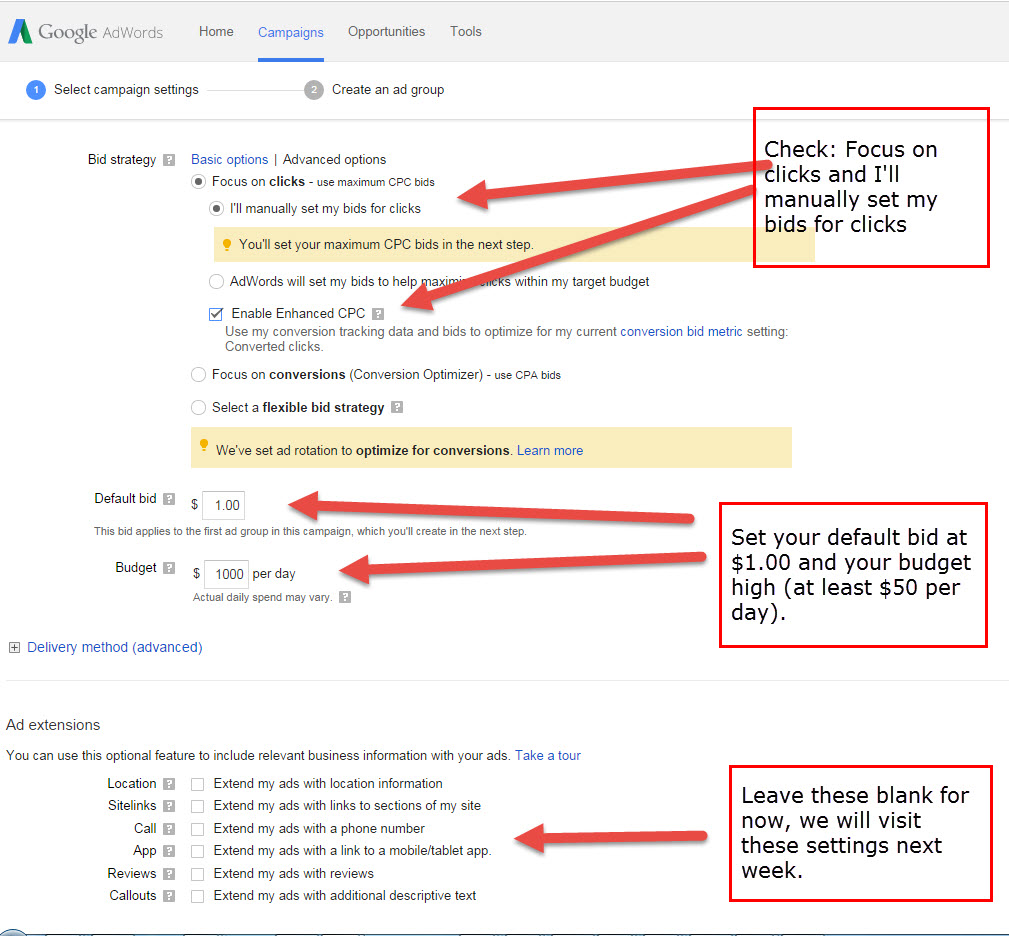Select AdWords will set my bids option
The image size is (1009, 936).
216,282
